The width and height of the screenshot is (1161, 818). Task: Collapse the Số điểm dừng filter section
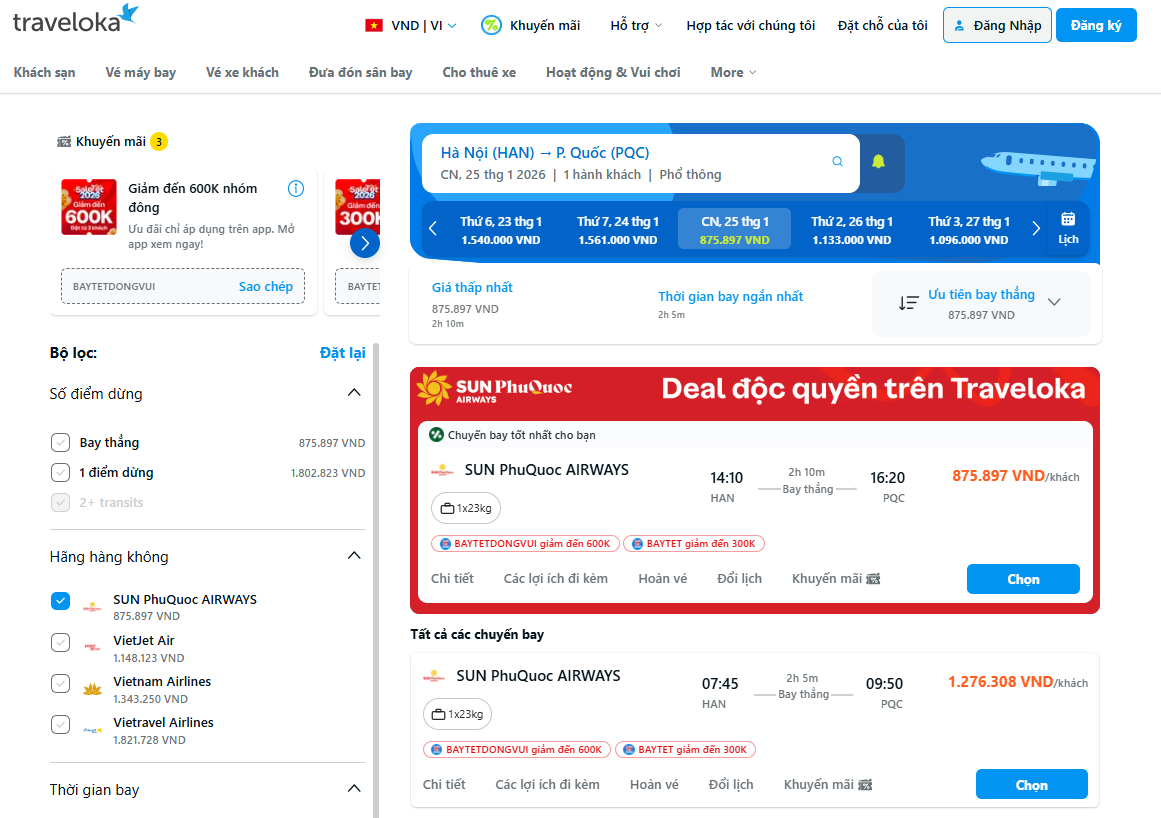tap(353, 392)
